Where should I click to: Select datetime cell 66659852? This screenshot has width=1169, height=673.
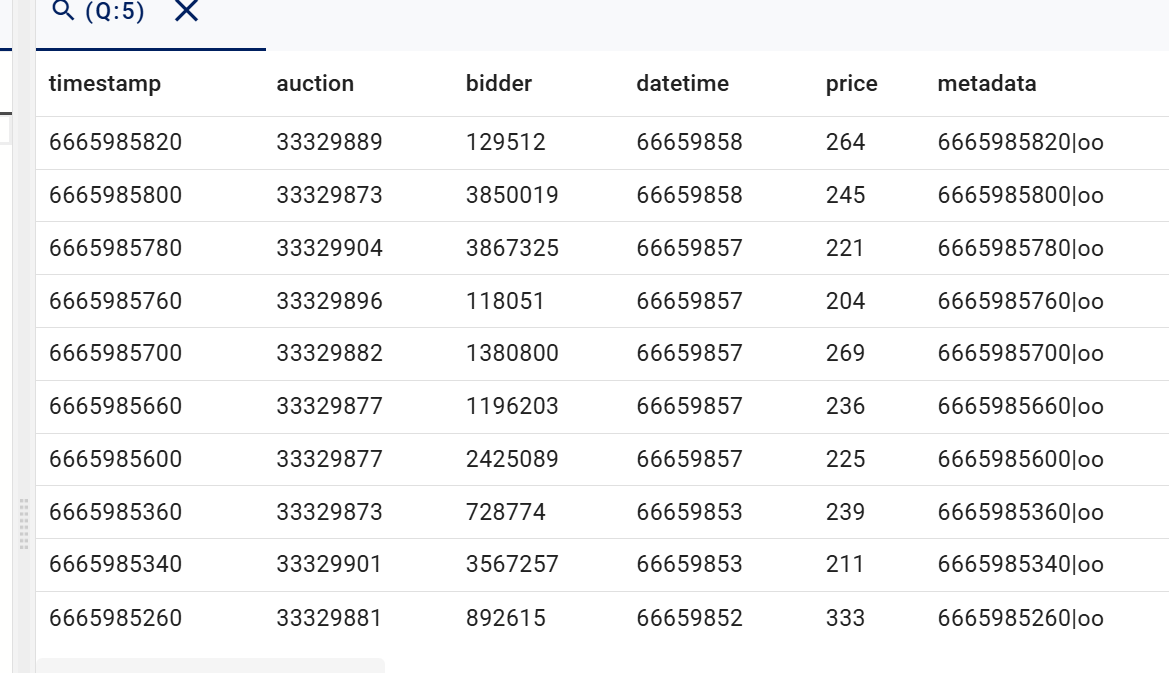click(x=689, y=619)
